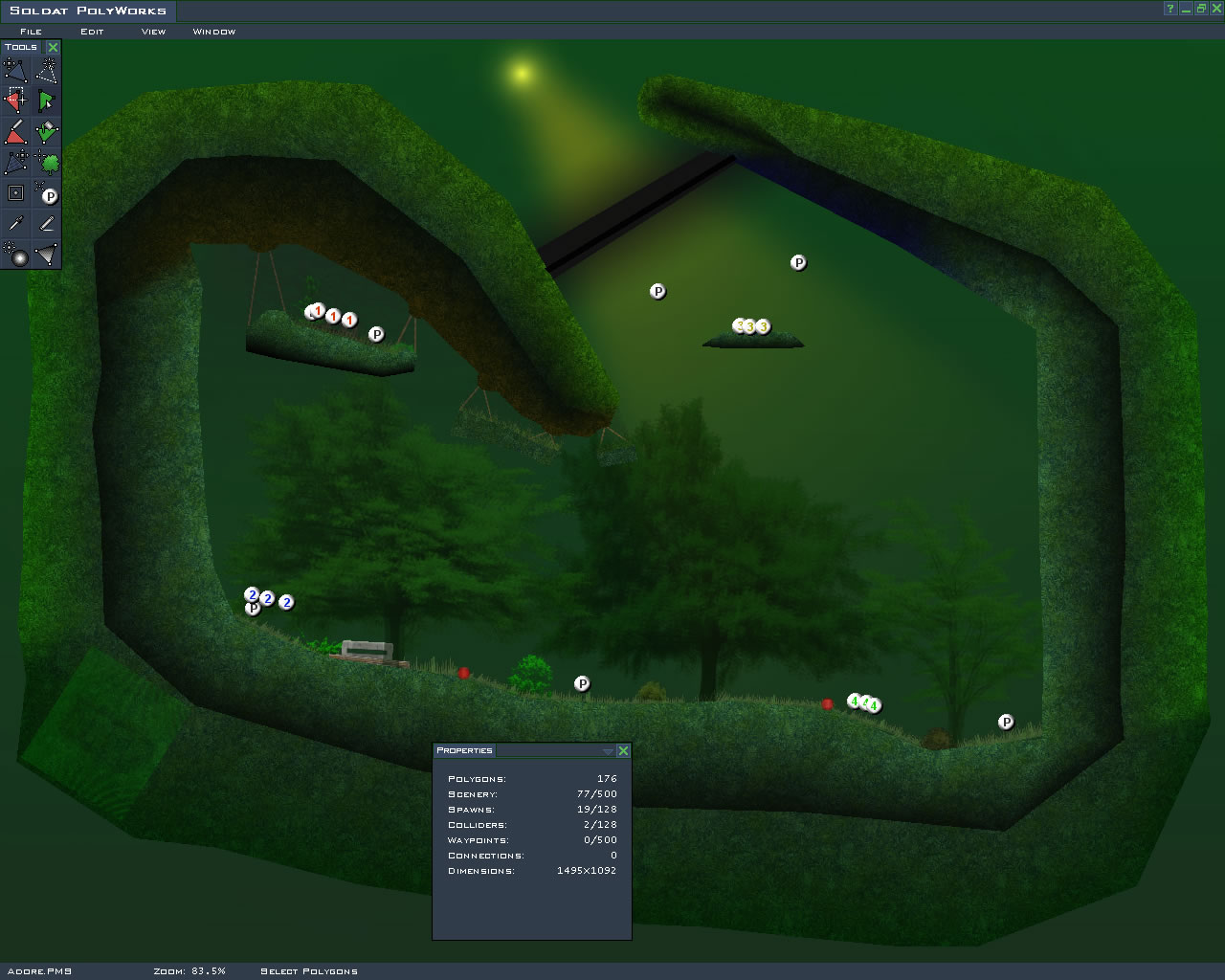Close the Tools palette

(x=53, y=47)
